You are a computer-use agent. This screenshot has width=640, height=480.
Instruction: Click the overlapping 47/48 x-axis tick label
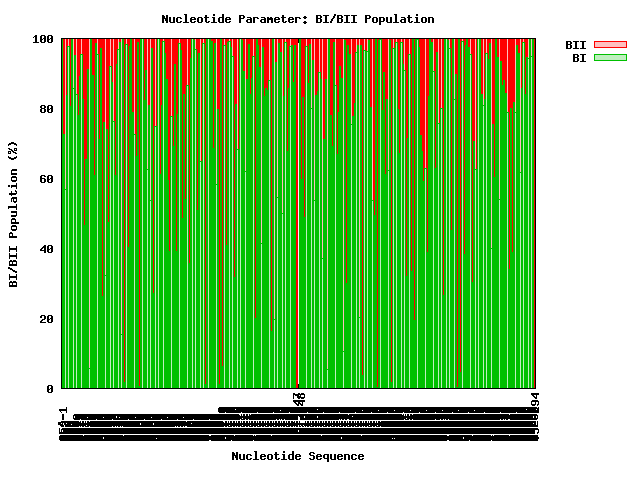coord(300,399)
